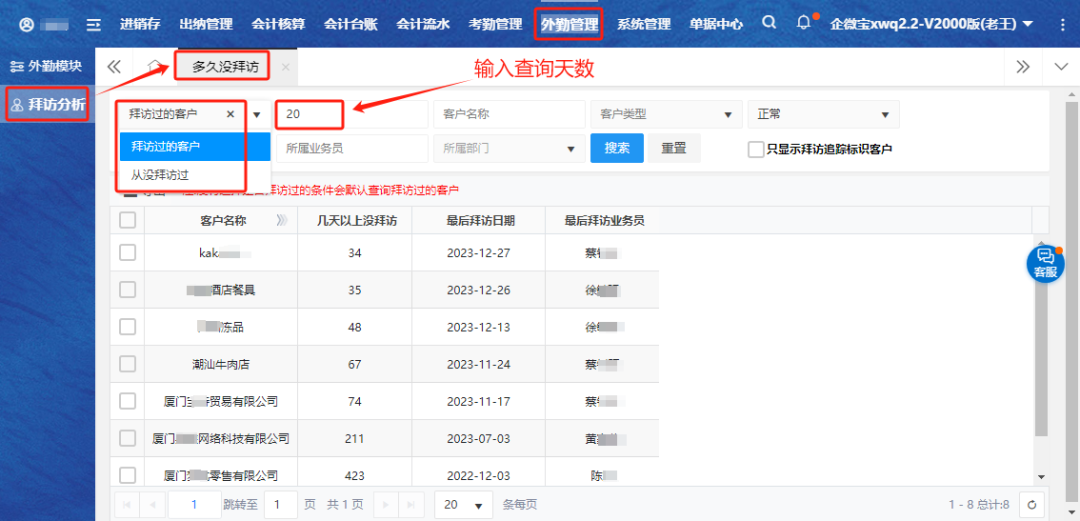
Task: Click the refresh icon in pagination bar
Action: point(1032,505)
